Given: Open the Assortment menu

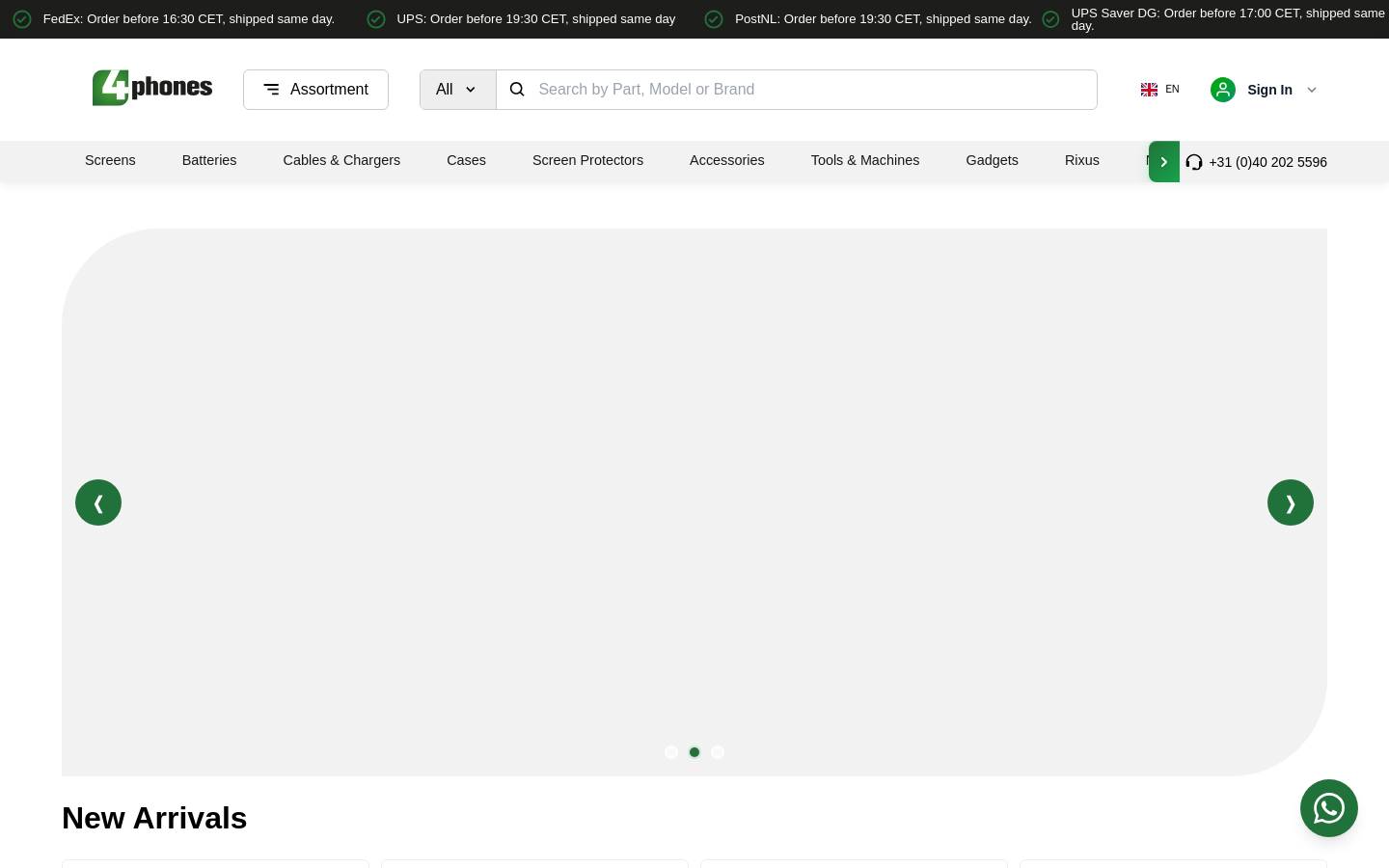Looking at the screenshot, I should (x=315, y=90).
